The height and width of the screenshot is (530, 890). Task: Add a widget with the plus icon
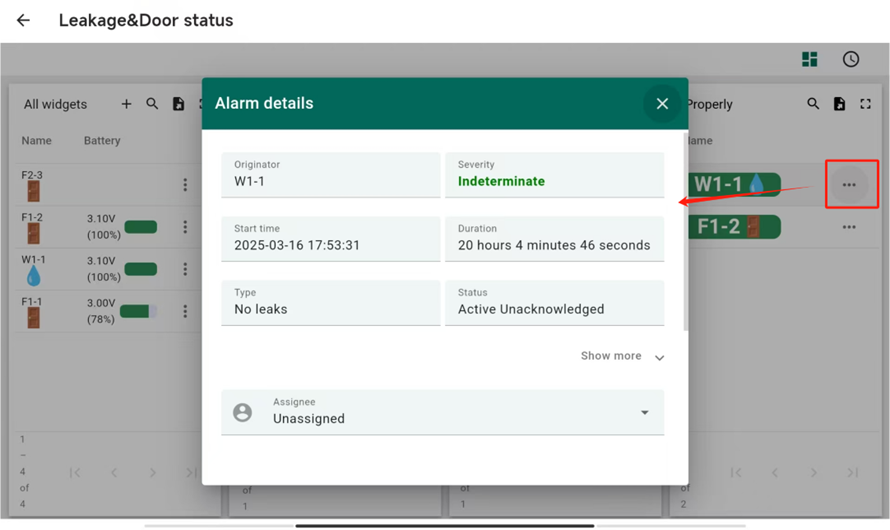[x=126, y=104]
